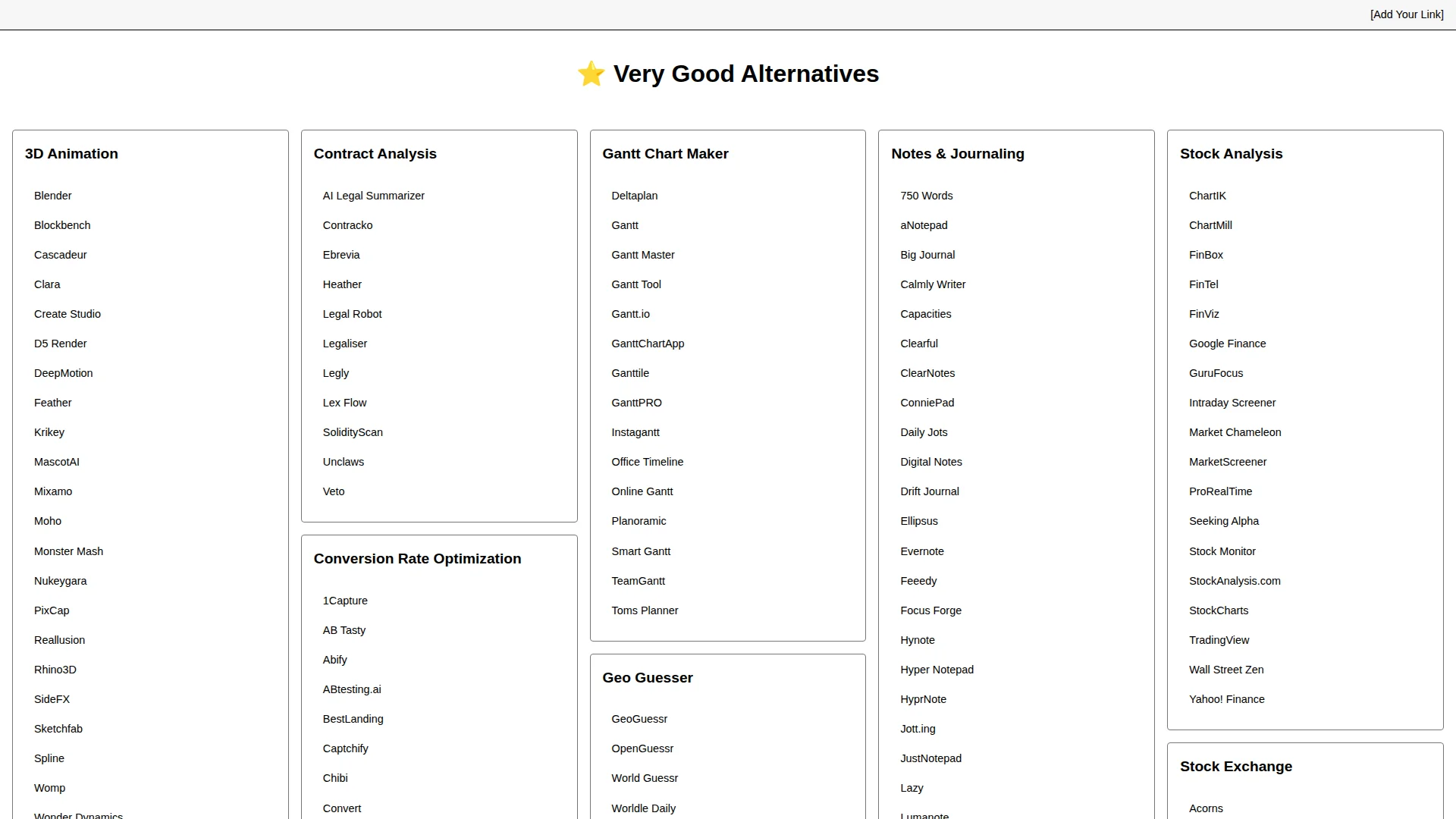This screenshot has height=819, width=1456.
Task: Select the 750 Words link
Action: point(926,196)
